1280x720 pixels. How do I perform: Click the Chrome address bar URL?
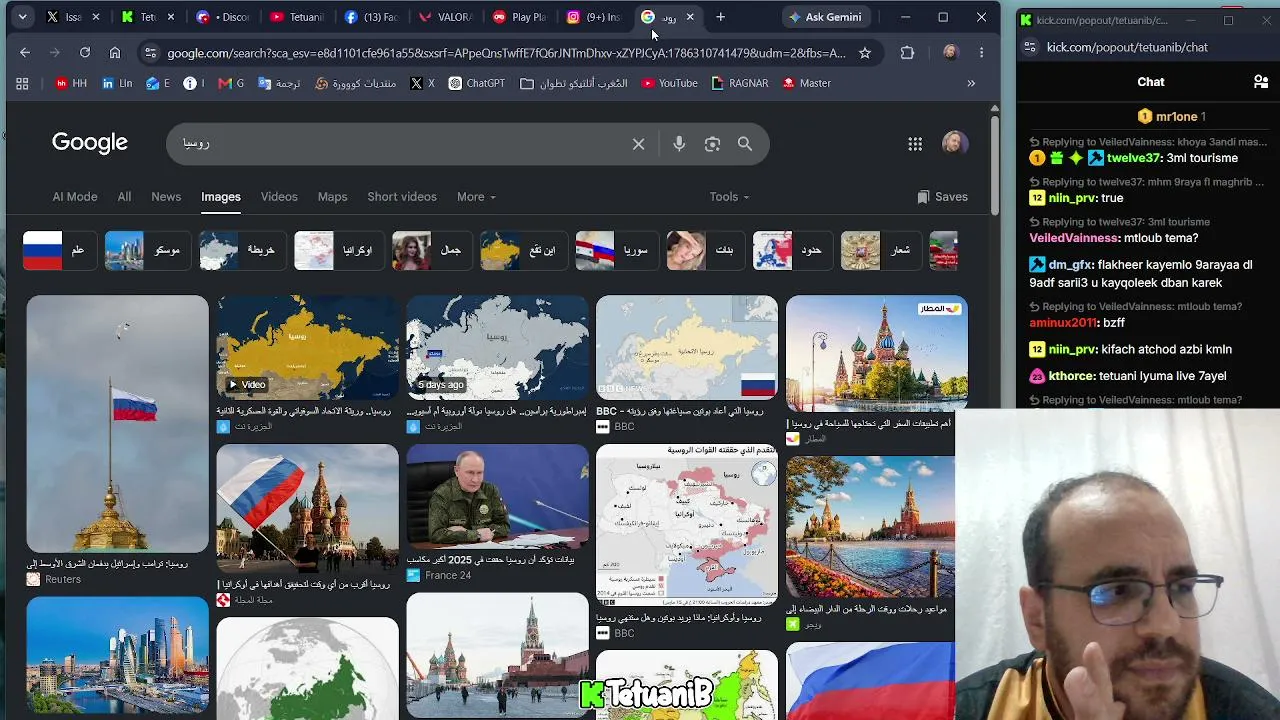(506, 53)
